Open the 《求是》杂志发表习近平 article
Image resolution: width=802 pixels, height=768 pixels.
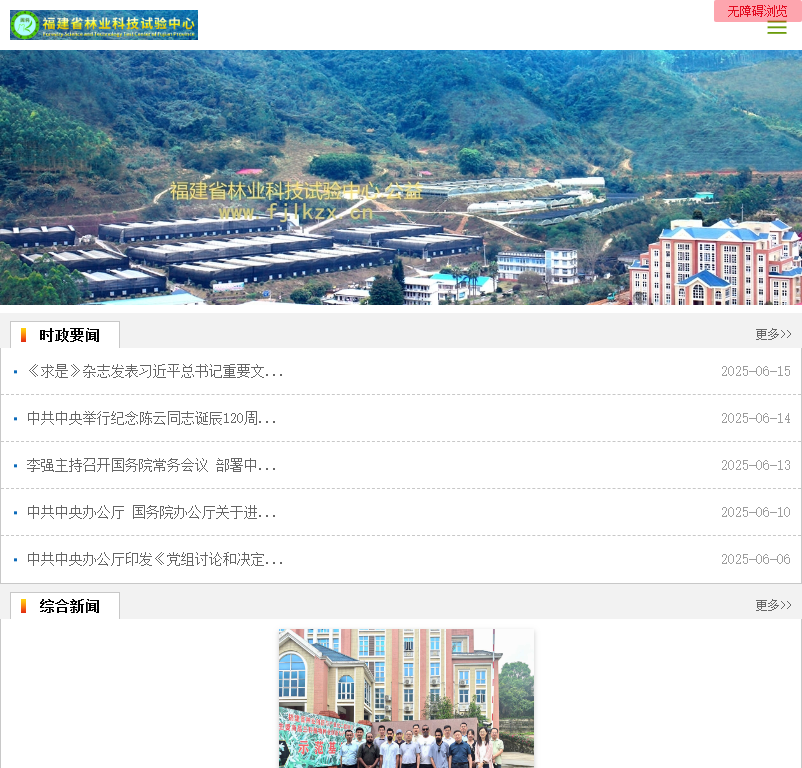pyautogui.click(x=153, y=371)
